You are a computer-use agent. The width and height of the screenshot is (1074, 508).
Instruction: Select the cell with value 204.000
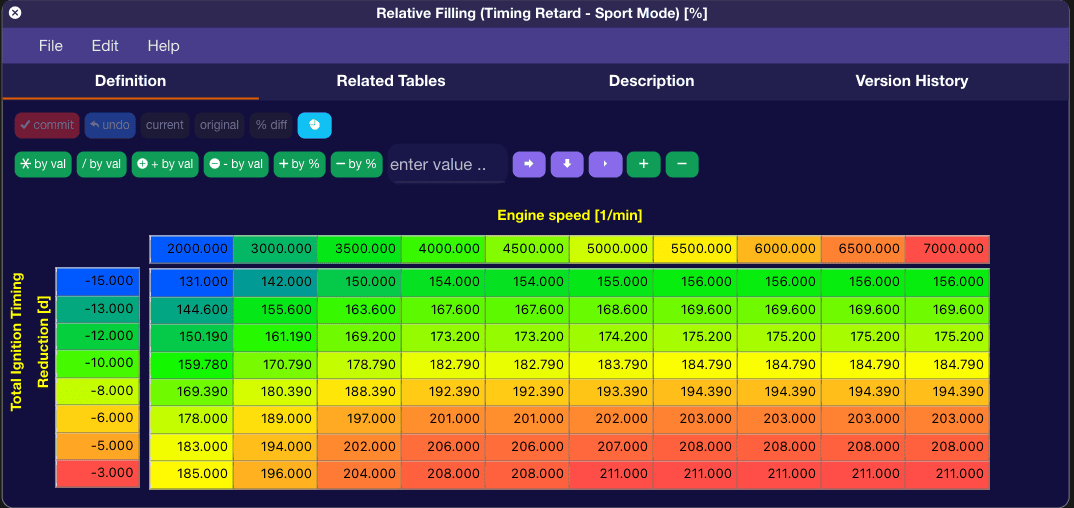[360, 474]
